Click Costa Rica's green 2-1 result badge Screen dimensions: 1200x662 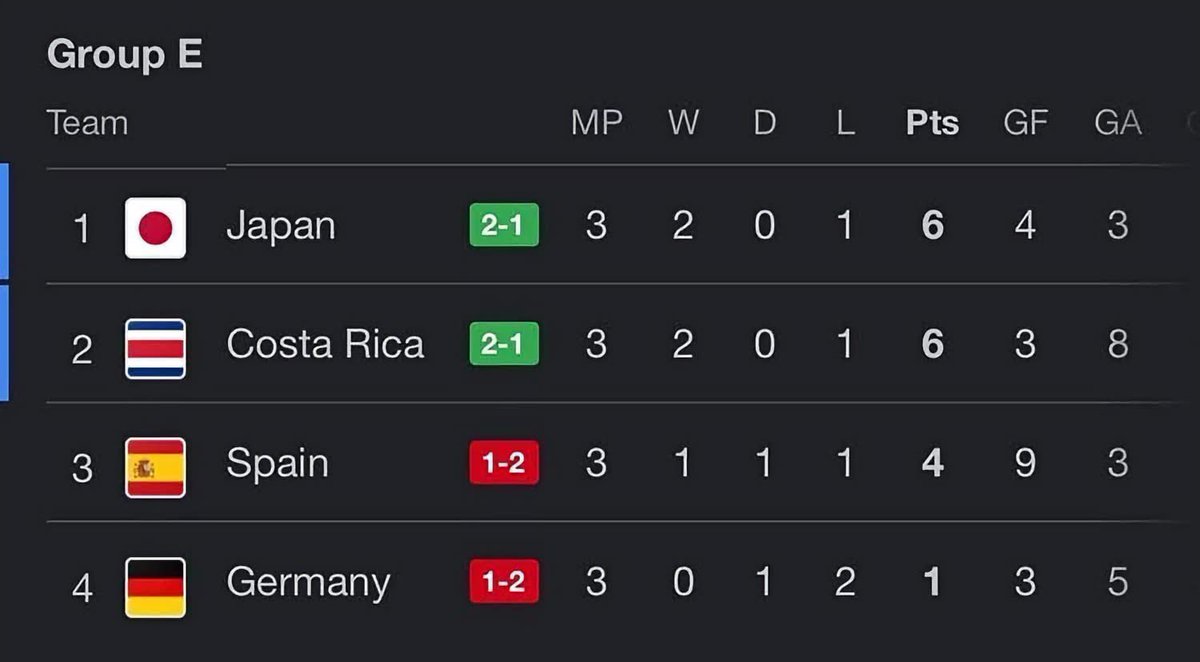coord(504,344)
